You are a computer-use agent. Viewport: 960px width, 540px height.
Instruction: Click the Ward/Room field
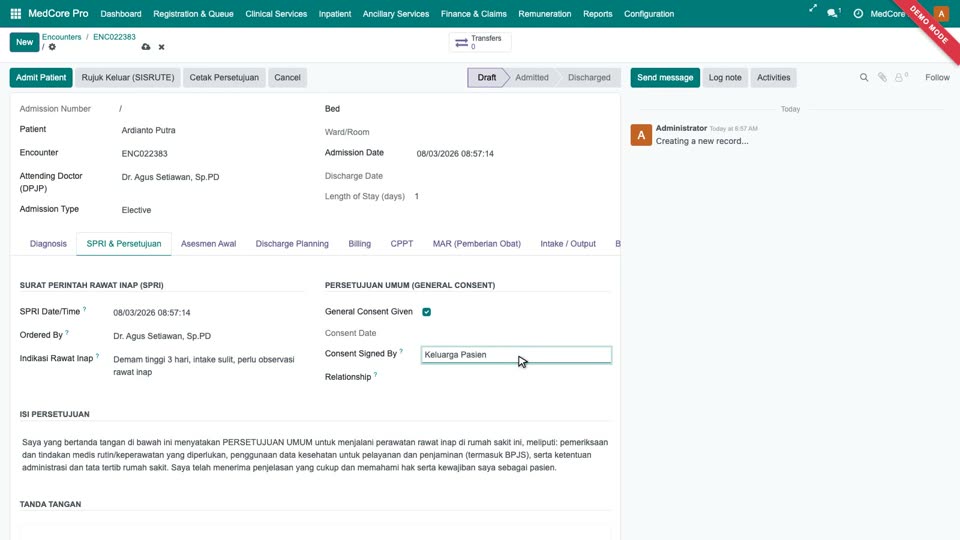click(x=513, y=132)
